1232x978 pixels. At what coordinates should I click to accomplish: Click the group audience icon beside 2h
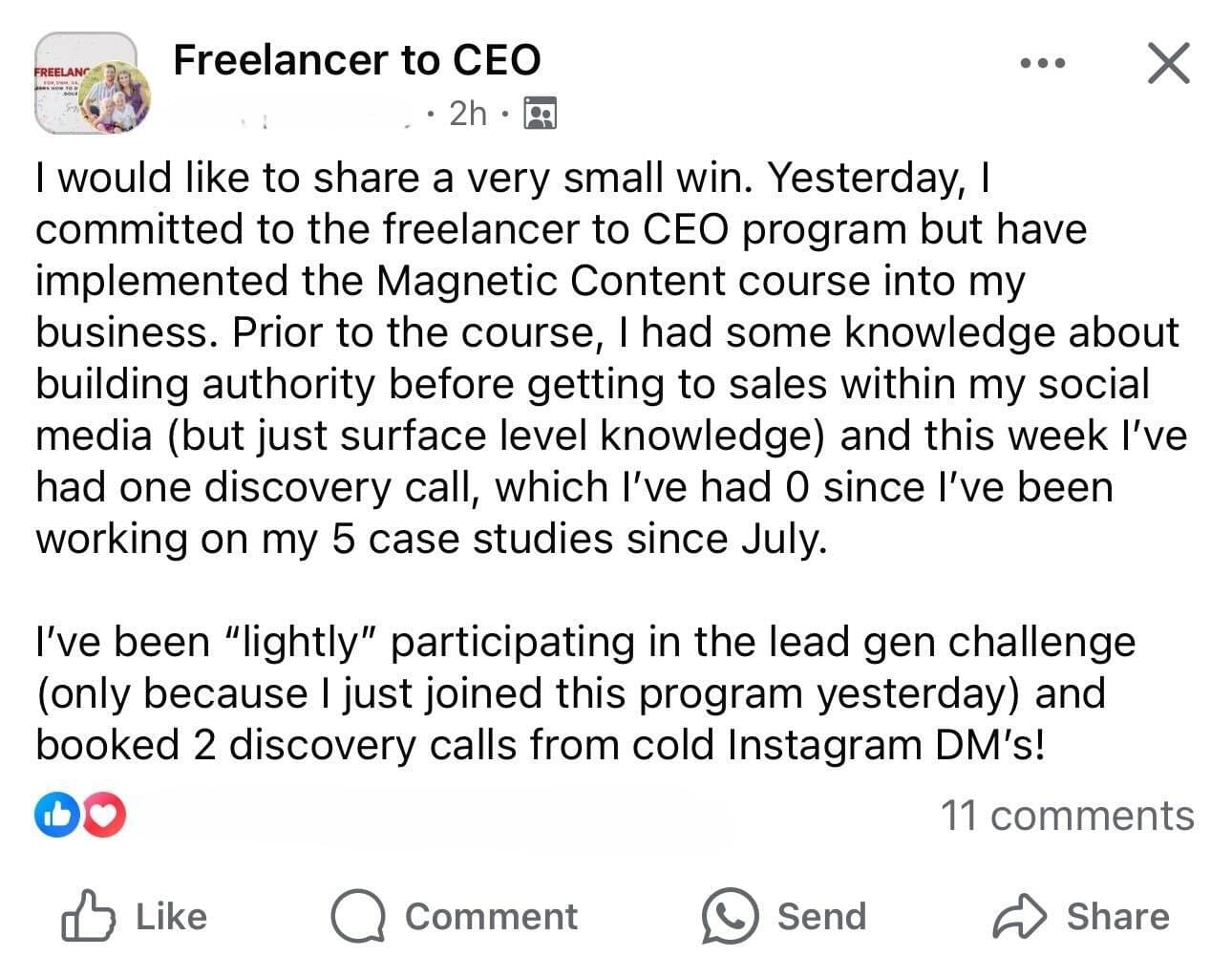[542, 114]
